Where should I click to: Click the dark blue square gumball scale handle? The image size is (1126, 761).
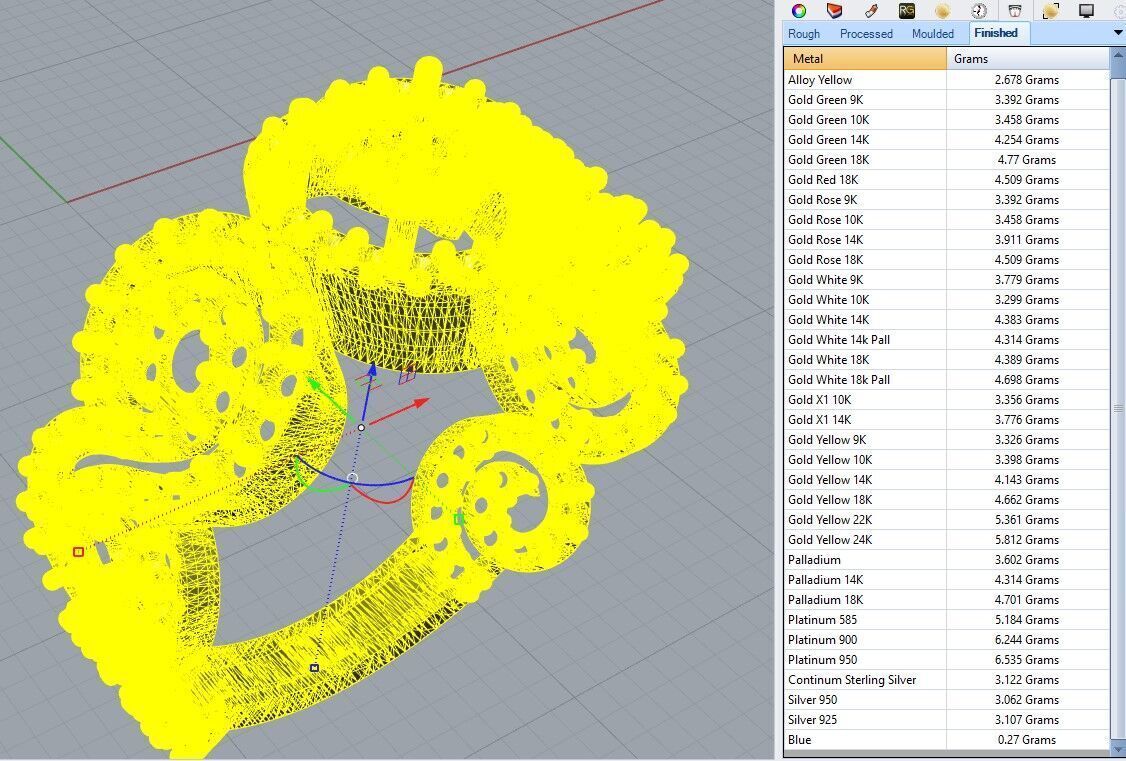314,668
